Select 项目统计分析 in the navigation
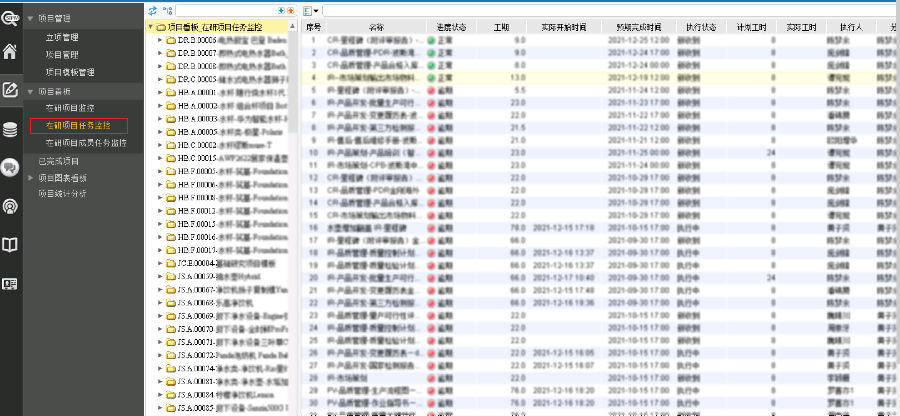 pyautogui.click(x=63, y=194)
